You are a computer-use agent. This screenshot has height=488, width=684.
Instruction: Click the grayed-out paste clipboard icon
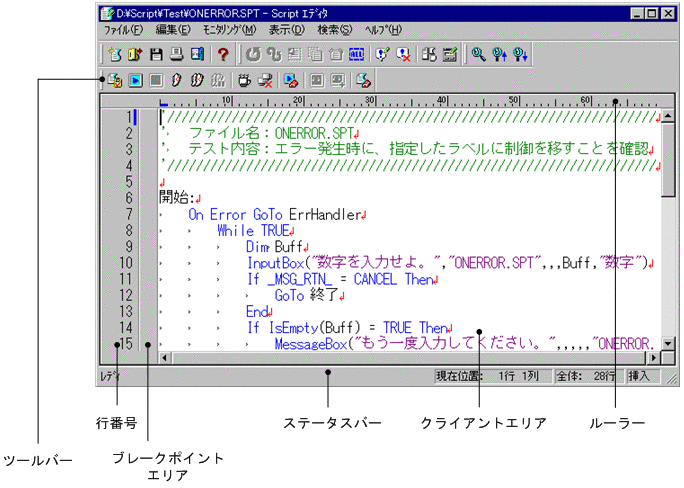click(336, 55)
